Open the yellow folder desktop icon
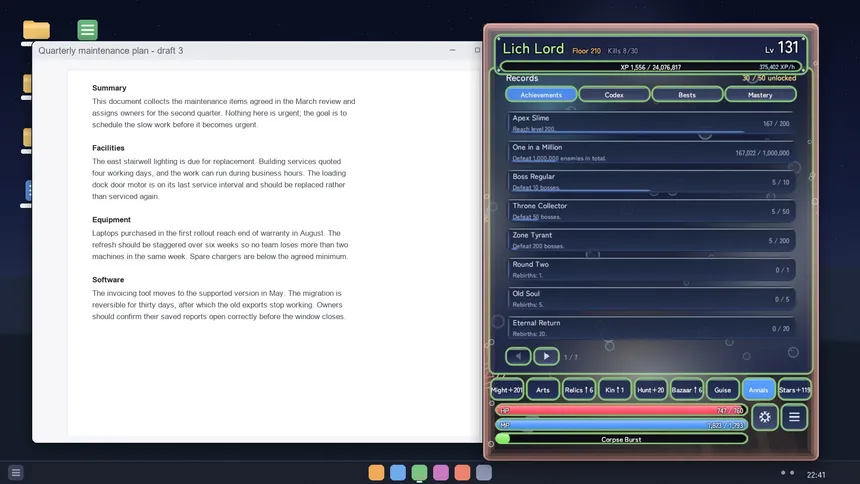This screenshot has height=484, width=860. [x=36, y=29]
